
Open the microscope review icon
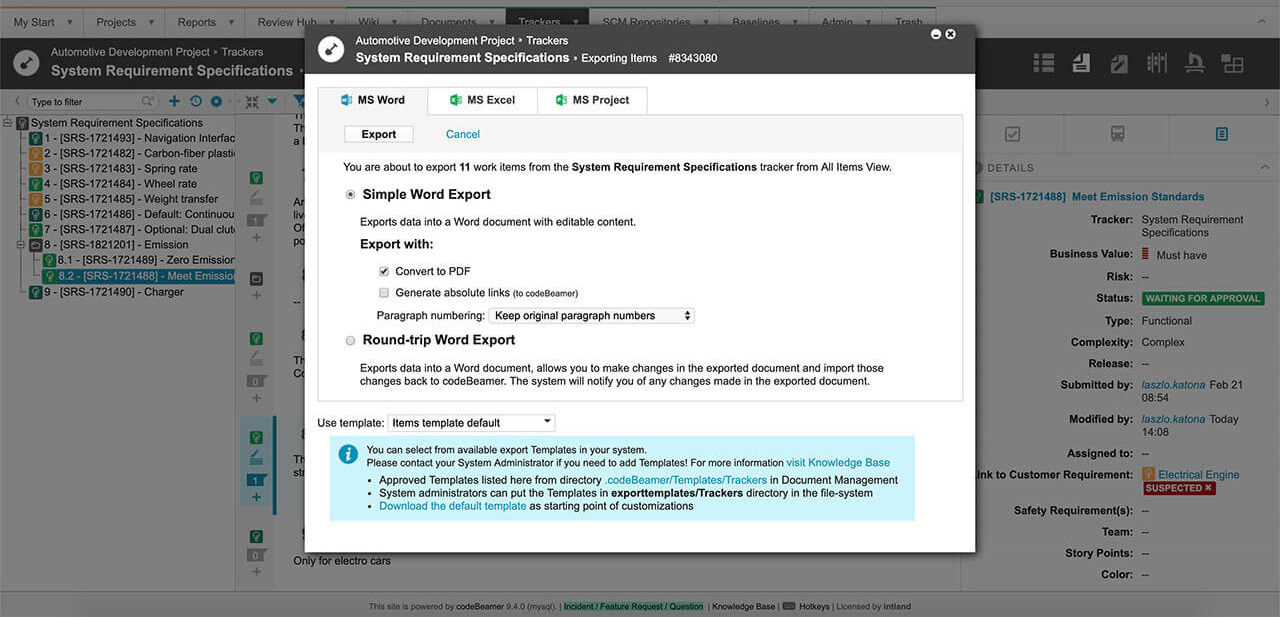pyautogui.click(x=1194, y=63)
